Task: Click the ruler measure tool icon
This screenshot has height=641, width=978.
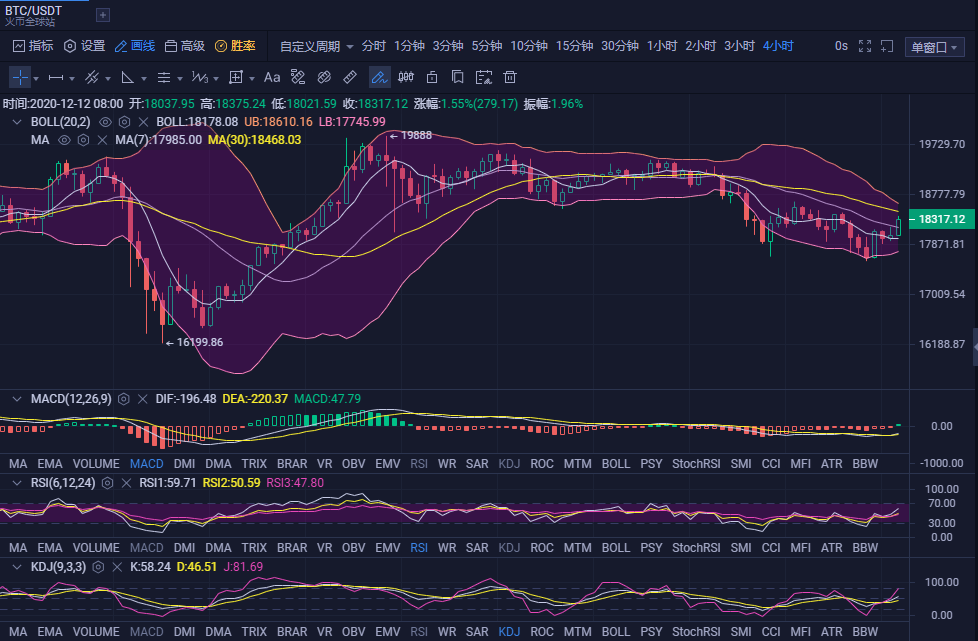Action: pos(350,77)
